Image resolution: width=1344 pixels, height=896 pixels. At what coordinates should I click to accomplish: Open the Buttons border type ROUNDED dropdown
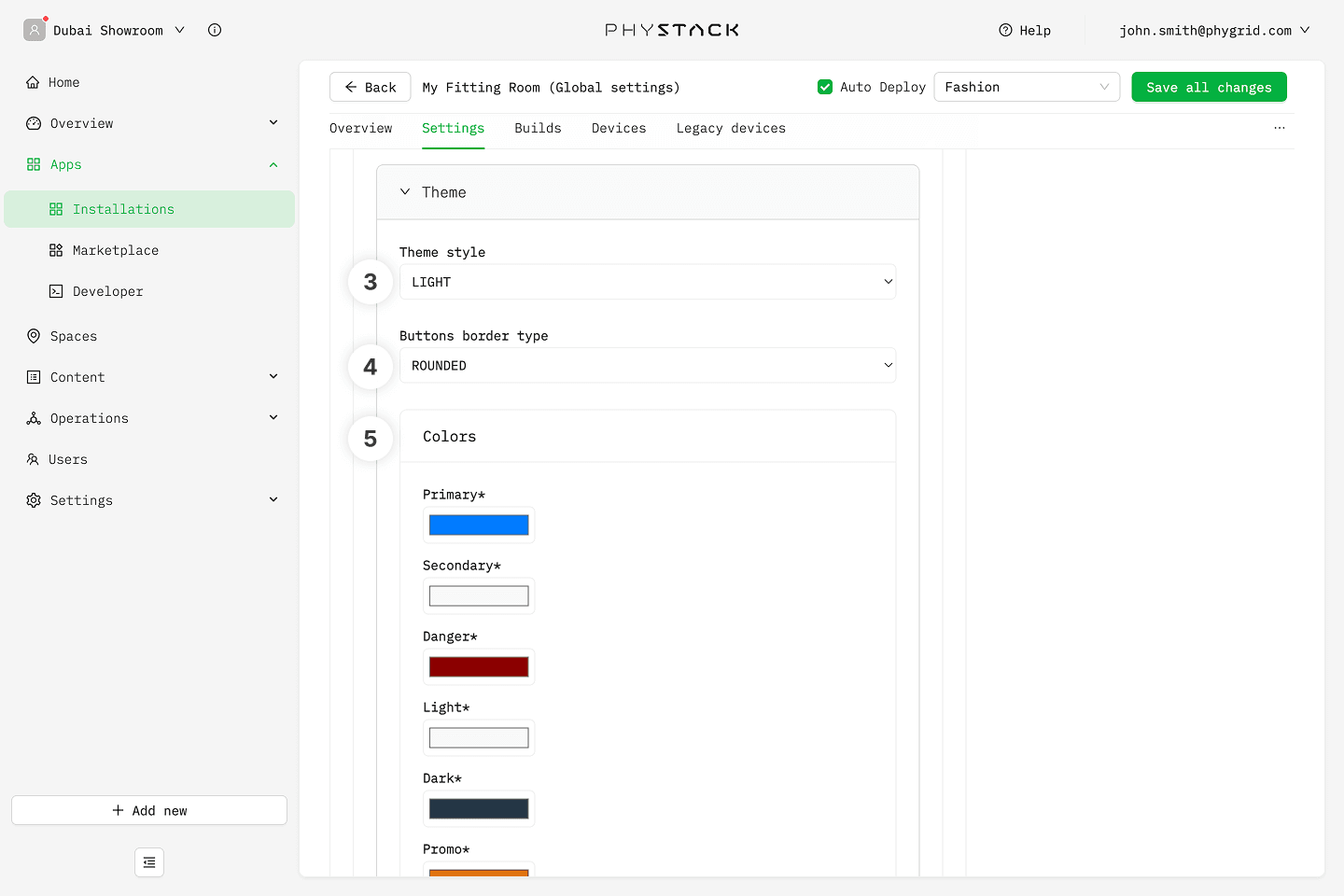[x=648, y=365]
